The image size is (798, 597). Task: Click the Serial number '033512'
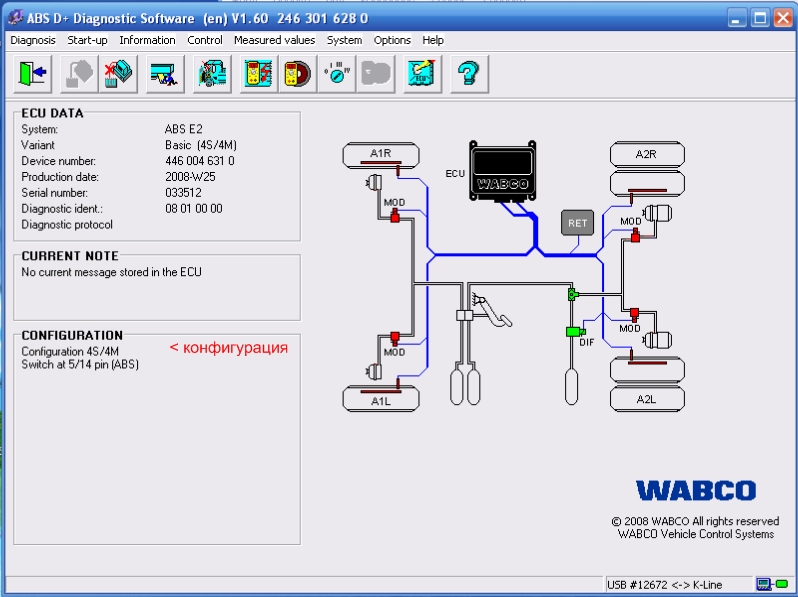183,193
